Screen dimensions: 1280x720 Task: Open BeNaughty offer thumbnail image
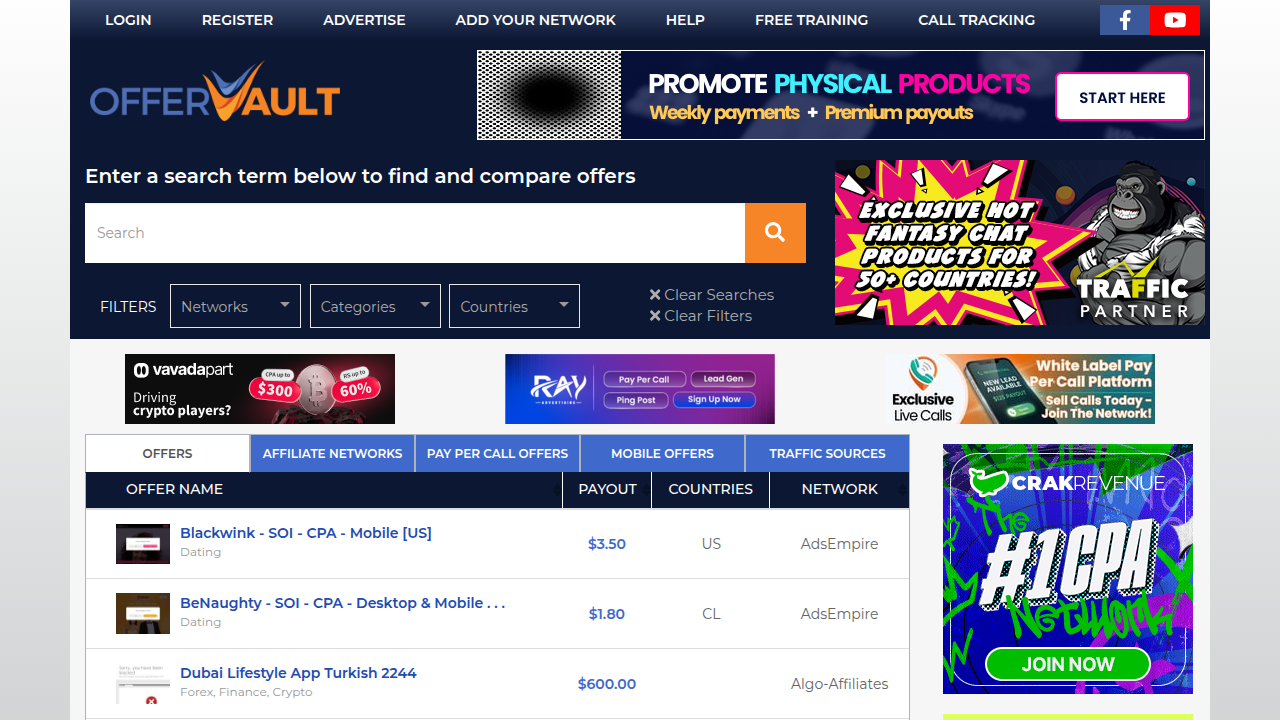143,614
